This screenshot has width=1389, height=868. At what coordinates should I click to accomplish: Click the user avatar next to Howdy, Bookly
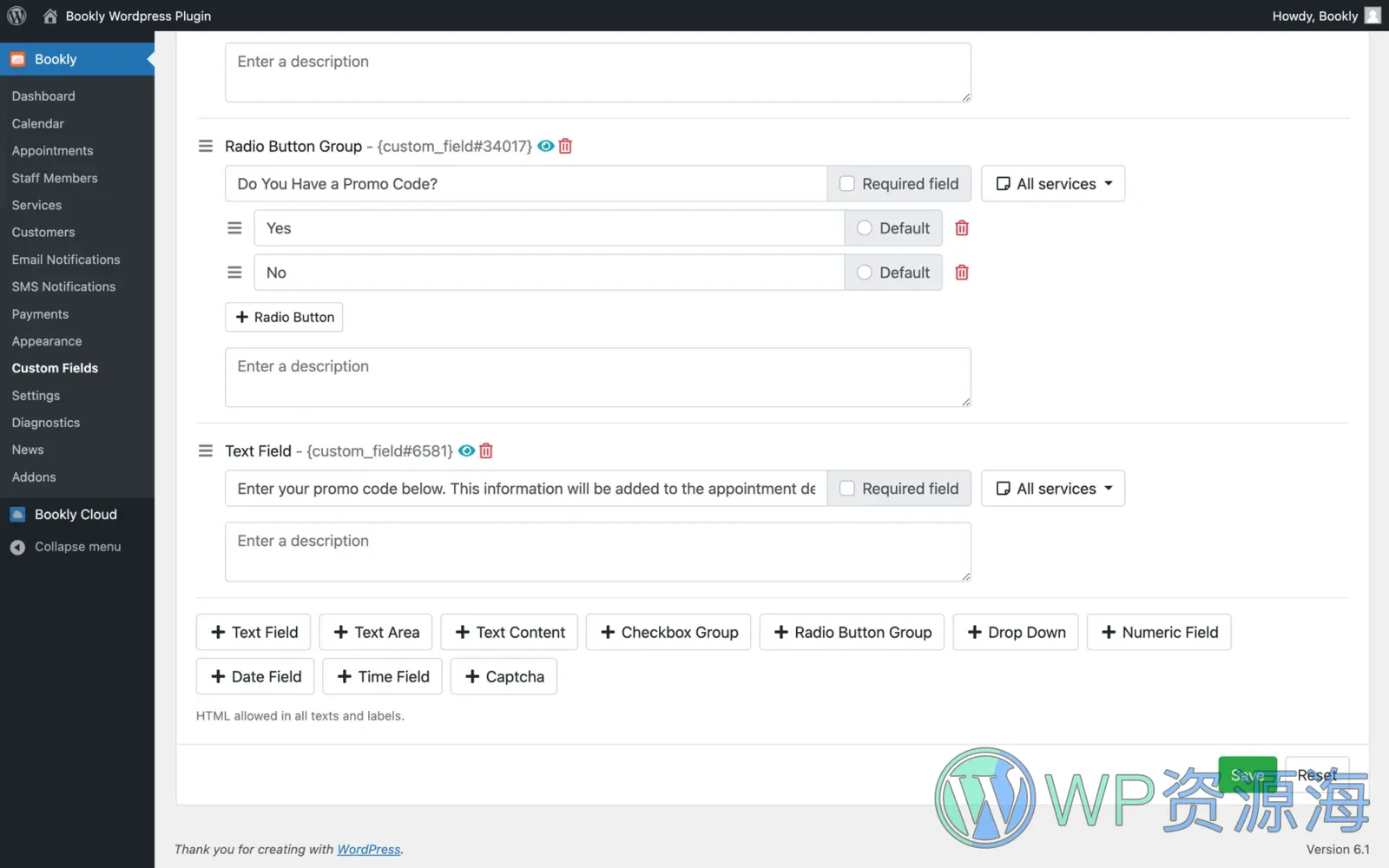pos(1373,16)
